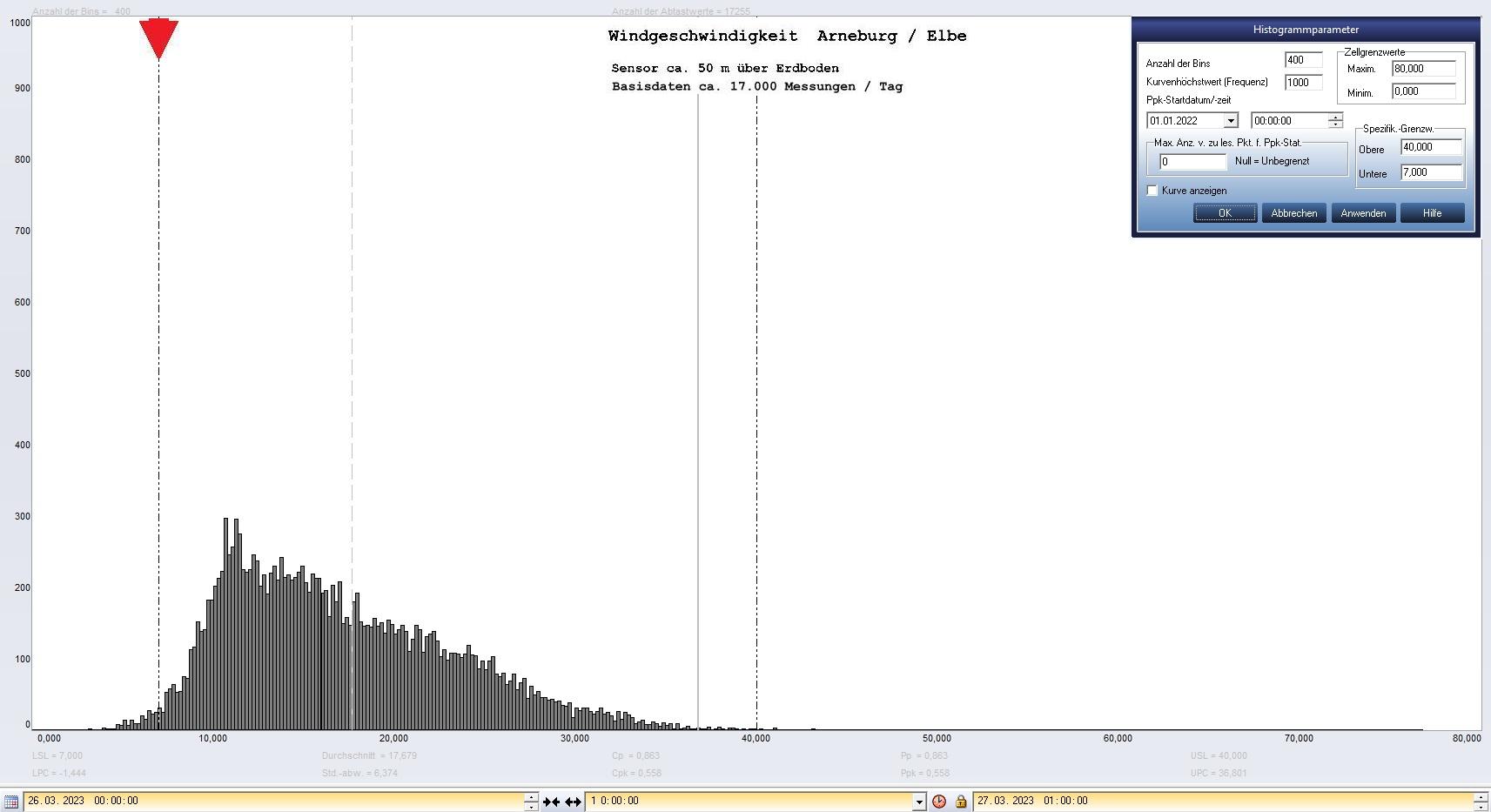Click the end date field '27.03.2023 01:00:00'
Screen dimensions: 1491x812
click(x=1223, y=802)
